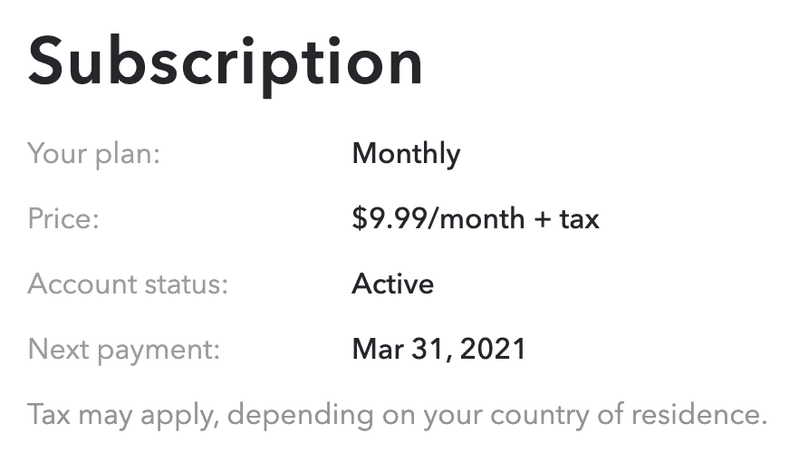800x462 pixels.
Task: Select the Active status value
Action: pyautogui.click(x=393, y=284)
